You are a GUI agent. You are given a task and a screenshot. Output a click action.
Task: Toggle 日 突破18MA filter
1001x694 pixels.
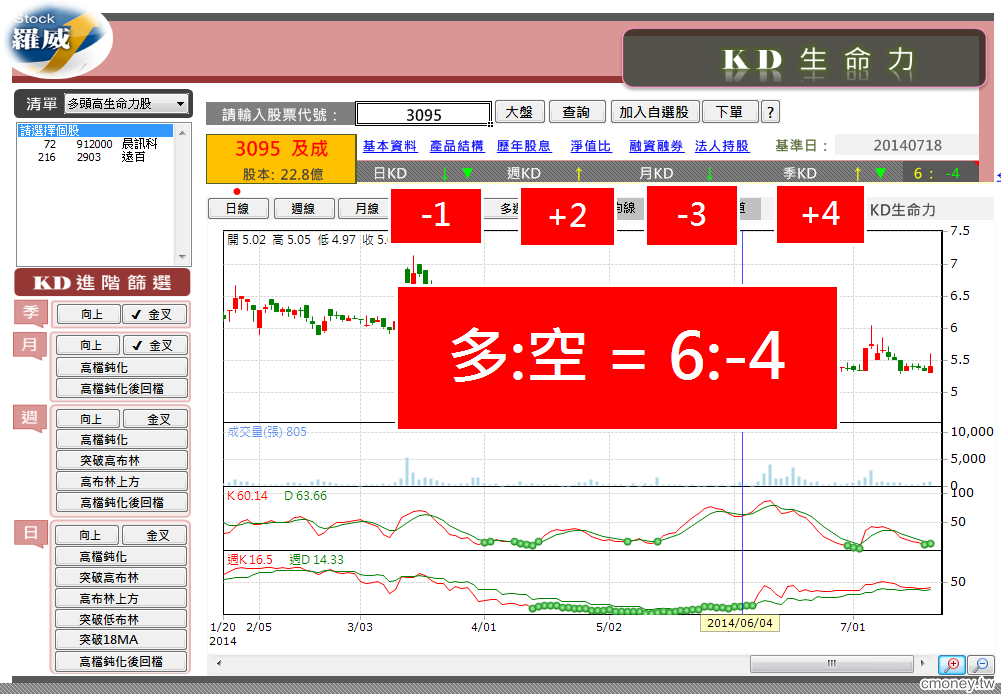pos(121,639)
